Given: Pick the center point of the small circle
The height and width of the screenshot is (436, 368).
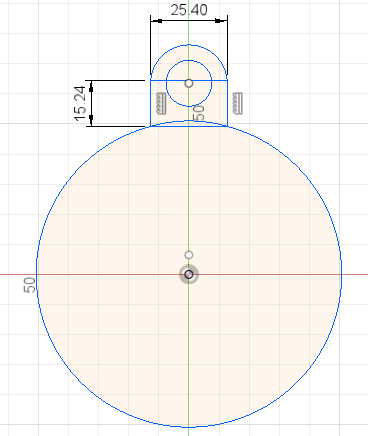Looking at the screenshot, I should [189, 83].
